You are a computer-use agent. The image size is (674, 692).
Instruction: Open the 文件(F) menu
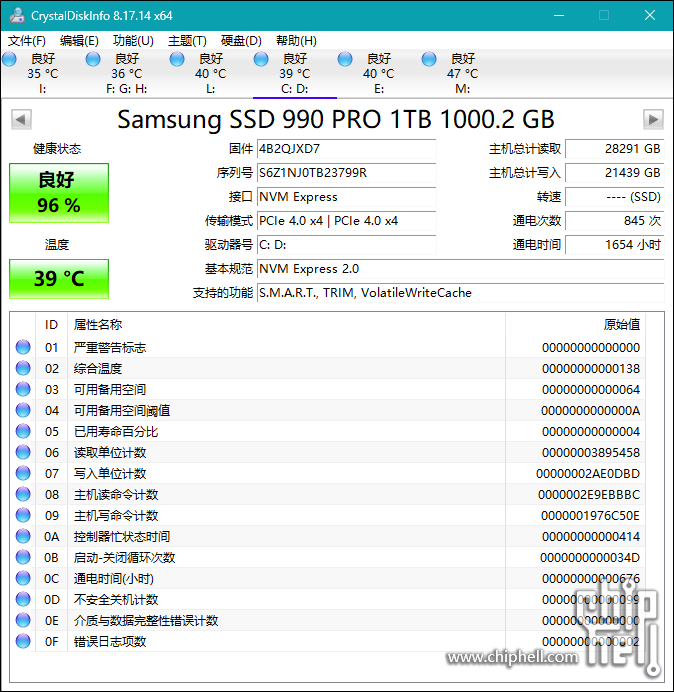point(26,41)
